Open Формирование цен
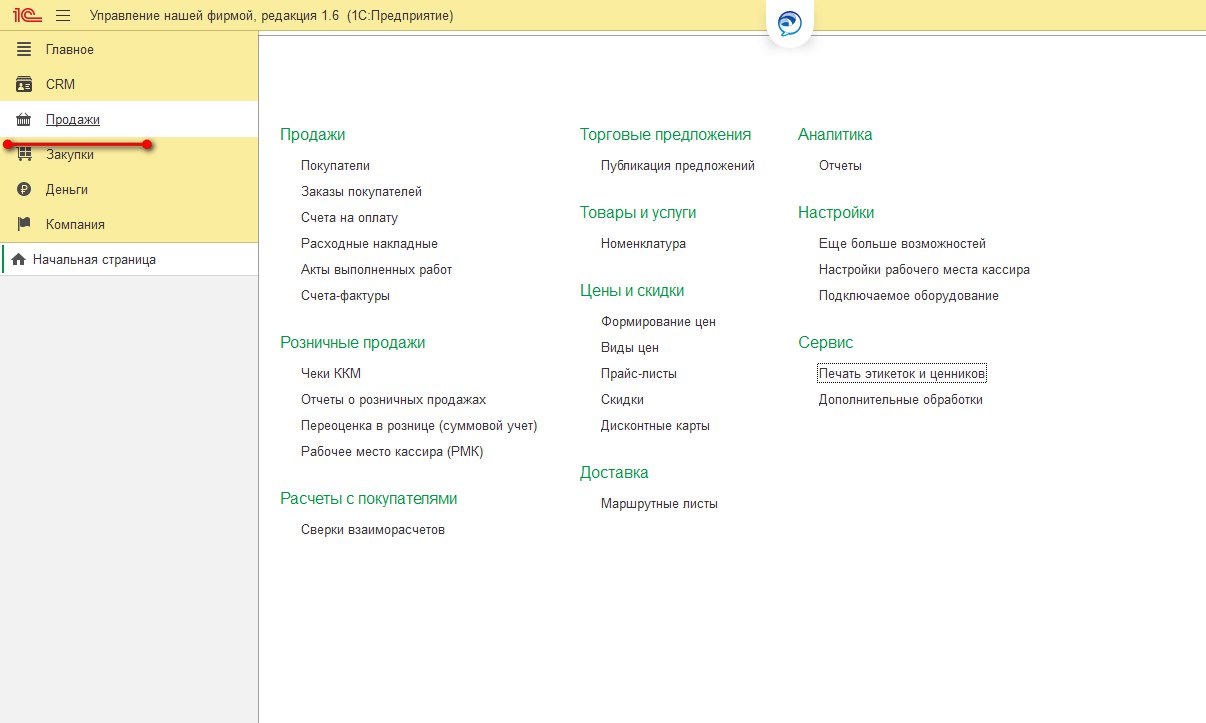 click(658, 322)
